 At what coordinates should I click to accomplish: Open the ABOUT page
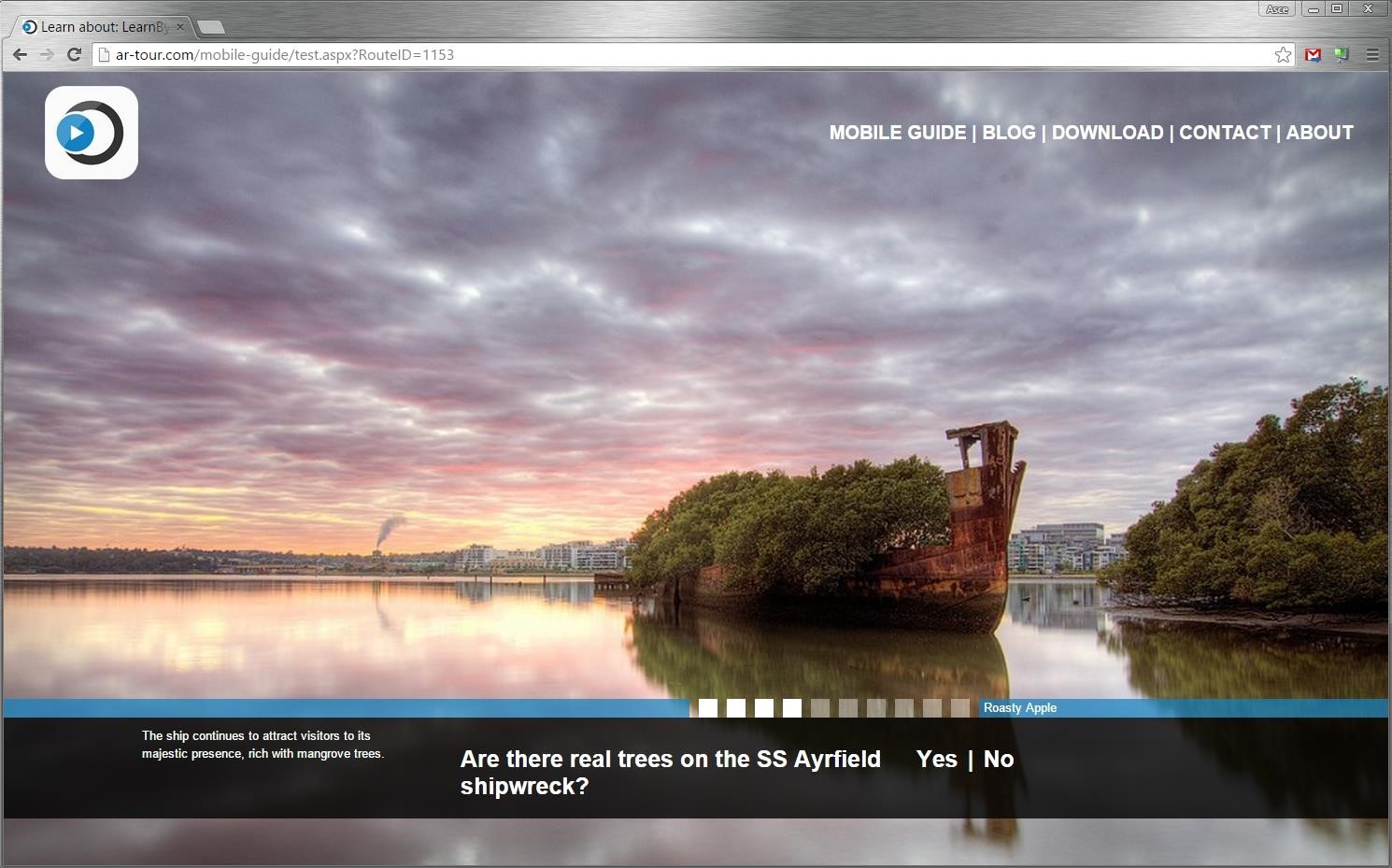[x=1319, y=133]
